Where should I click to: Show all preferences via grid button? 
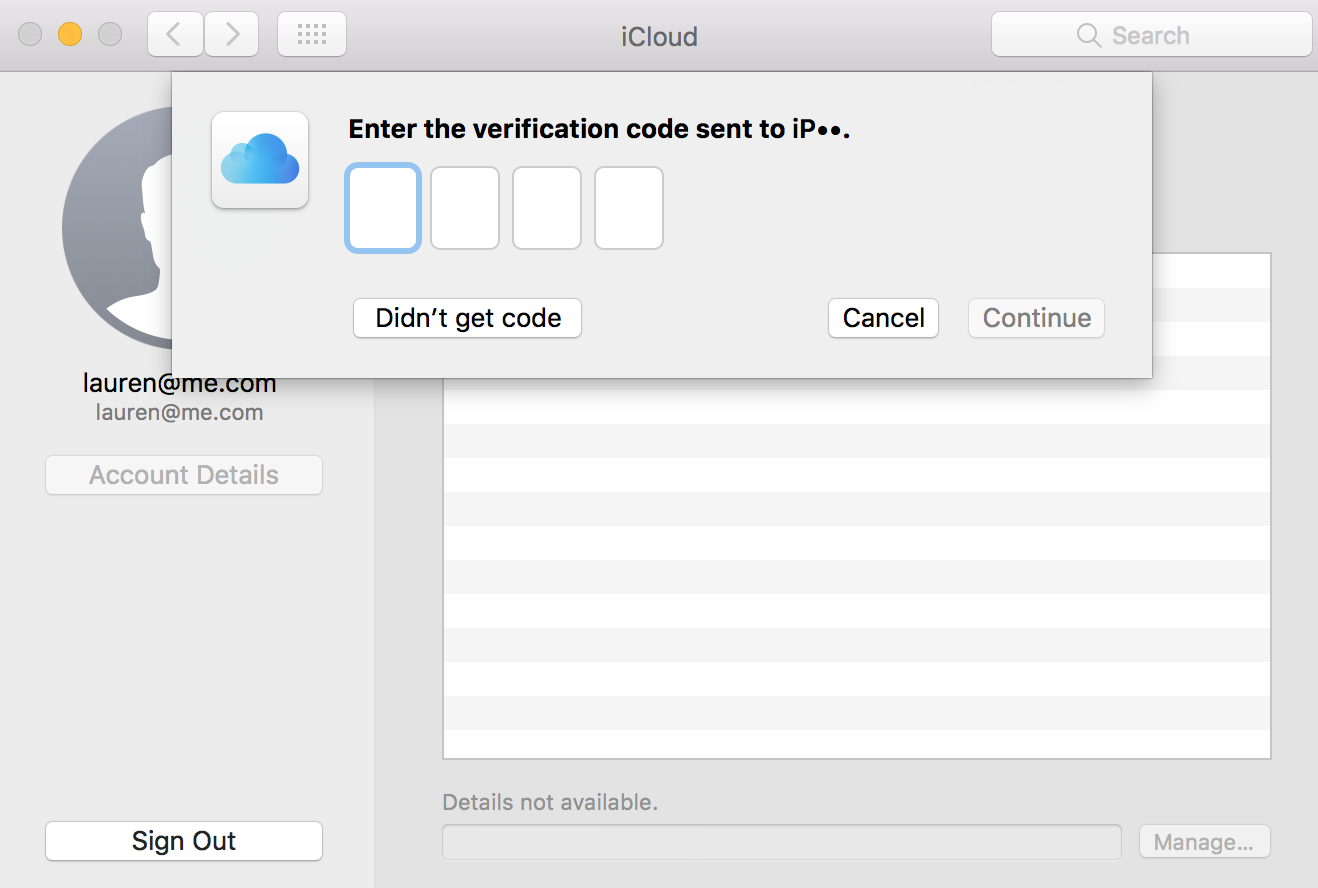coord(312,35)
